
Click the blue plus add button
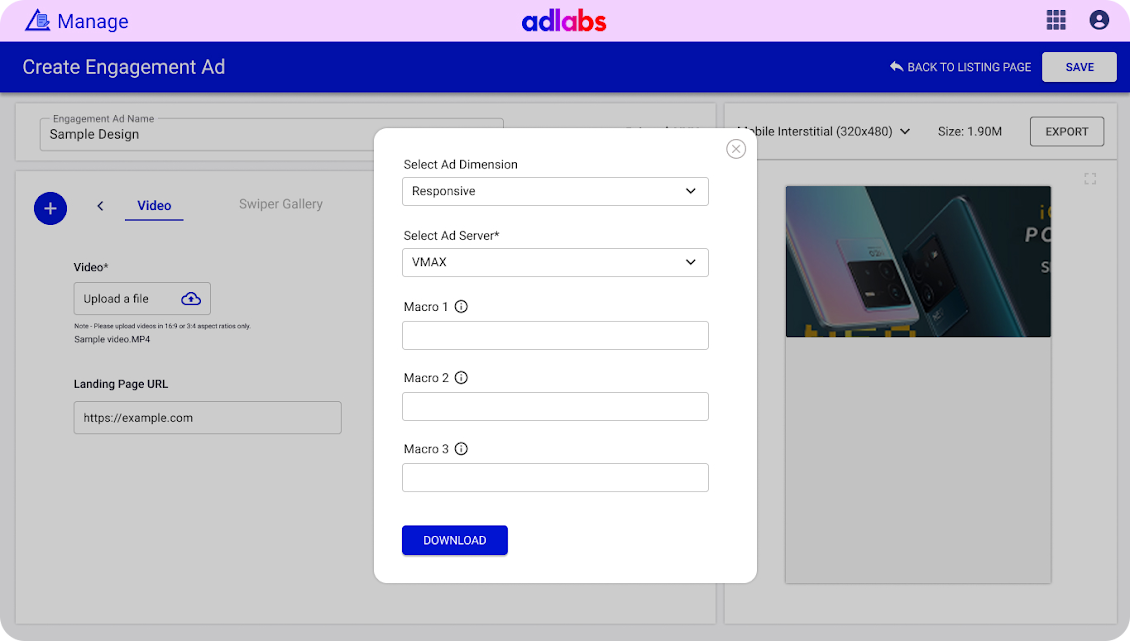[x=50, y=208]
